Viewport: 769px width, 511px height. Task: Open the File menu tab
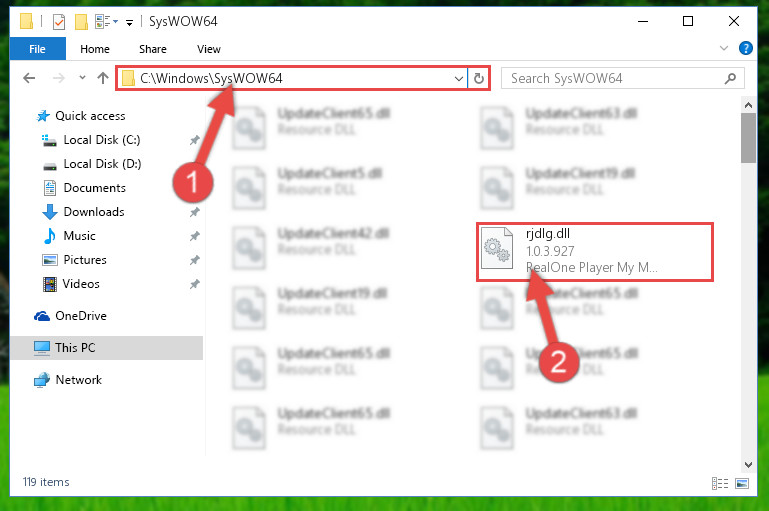(37, 49)
